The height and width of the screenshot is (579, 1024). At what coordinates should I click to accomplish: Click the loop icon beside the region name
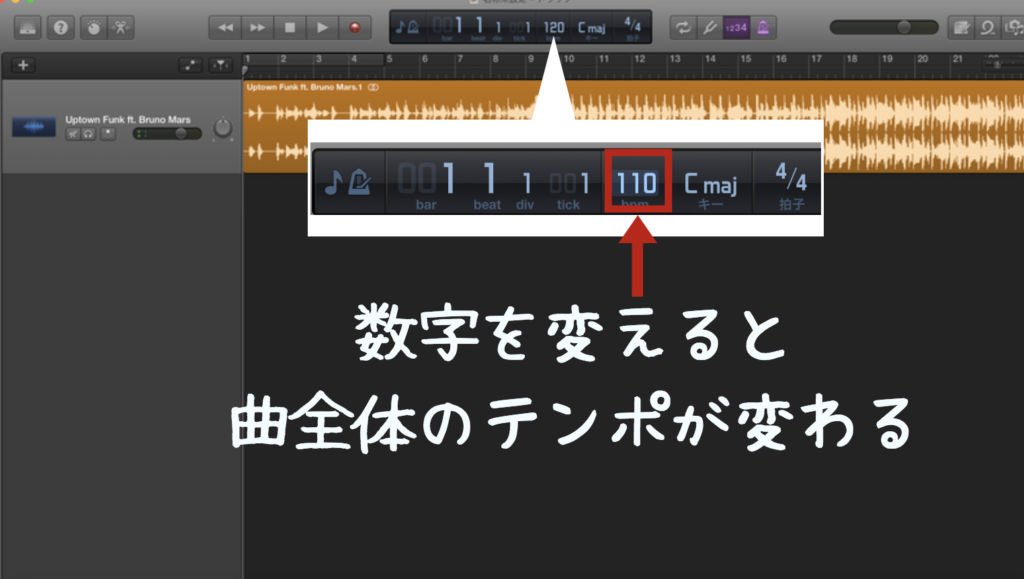pos(373,87)
